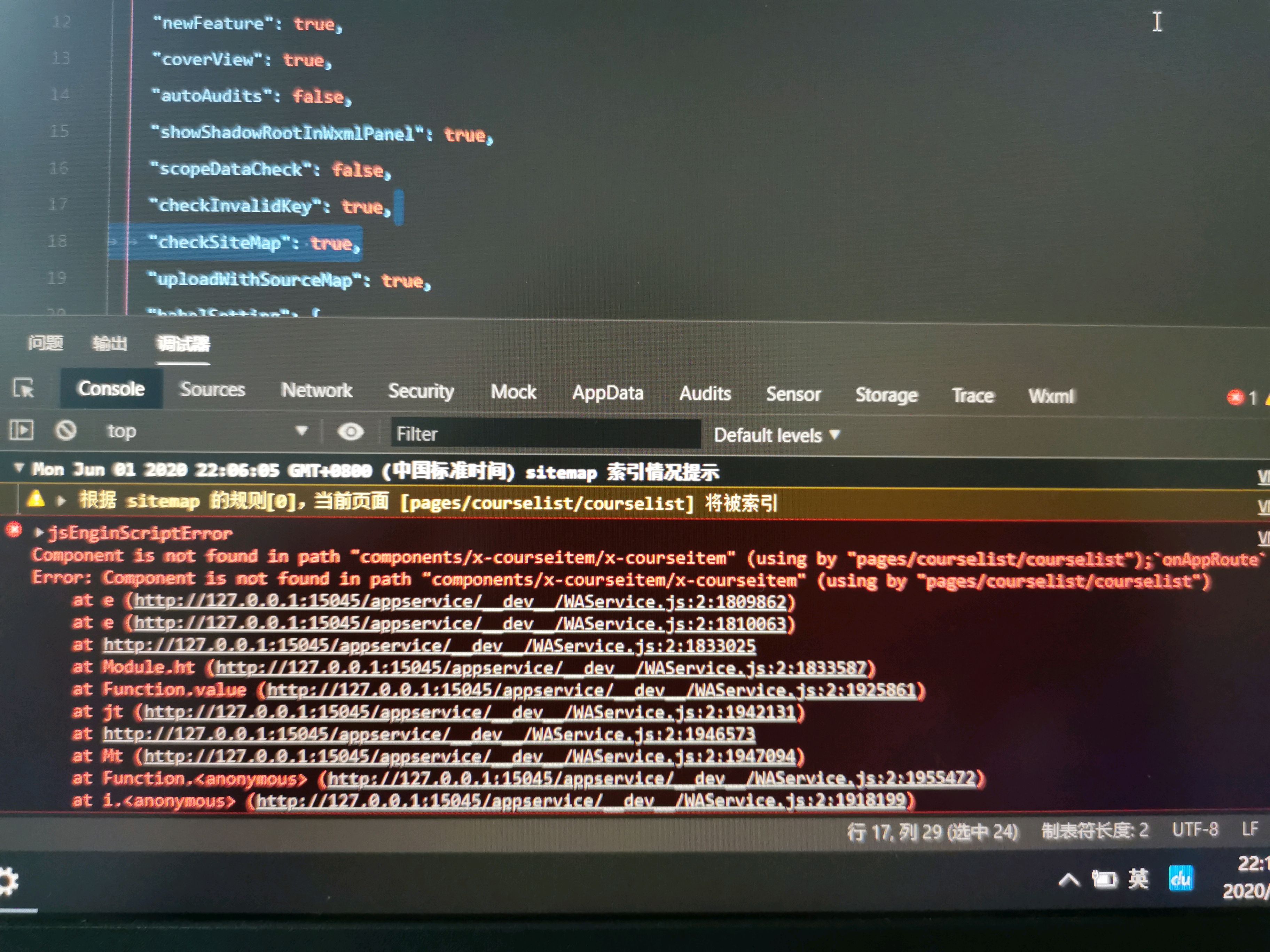The width and height of the screenshot is (1270, 952).
Task: Toggle the live expression eye icon
Action: point(350,431)
